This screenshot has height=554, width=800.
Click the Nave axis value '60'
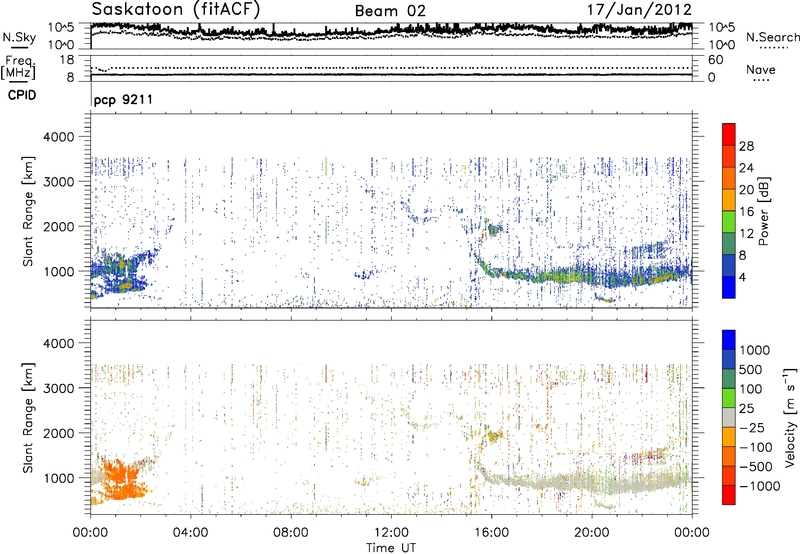click(x=716, y=60)
